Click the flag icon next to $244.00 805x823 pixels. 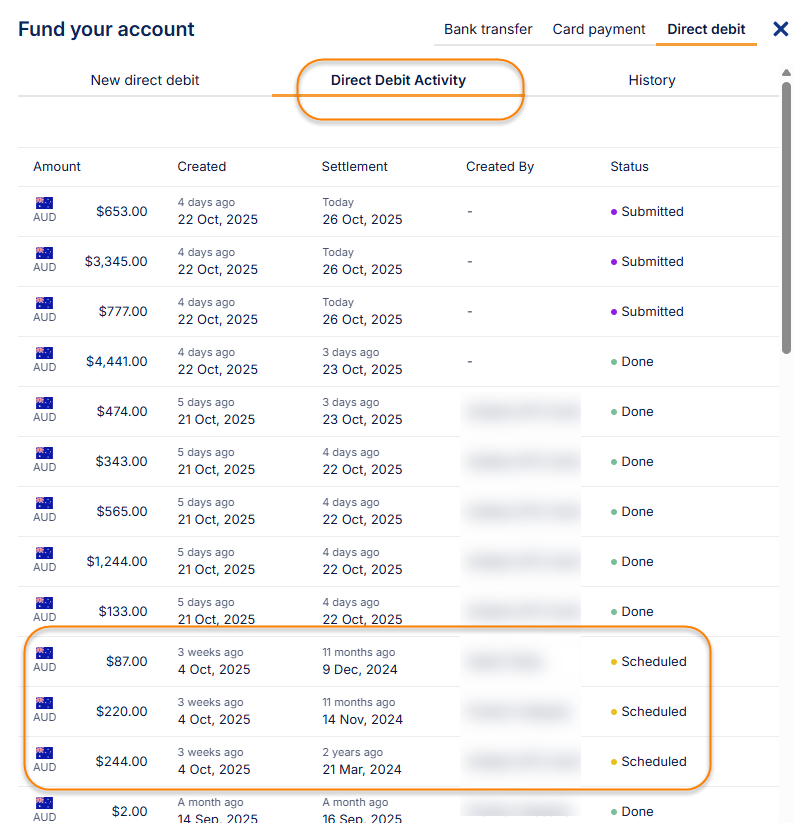click(x=44, y=753)
